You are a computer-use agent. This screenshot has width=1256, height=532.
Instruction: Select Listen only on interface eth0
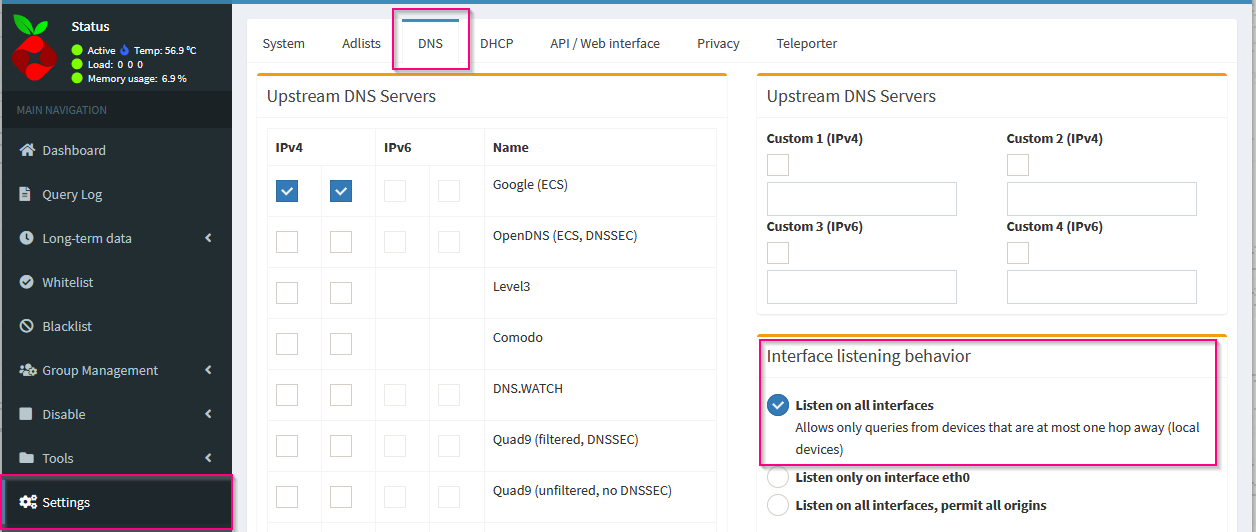click(778, 477)
